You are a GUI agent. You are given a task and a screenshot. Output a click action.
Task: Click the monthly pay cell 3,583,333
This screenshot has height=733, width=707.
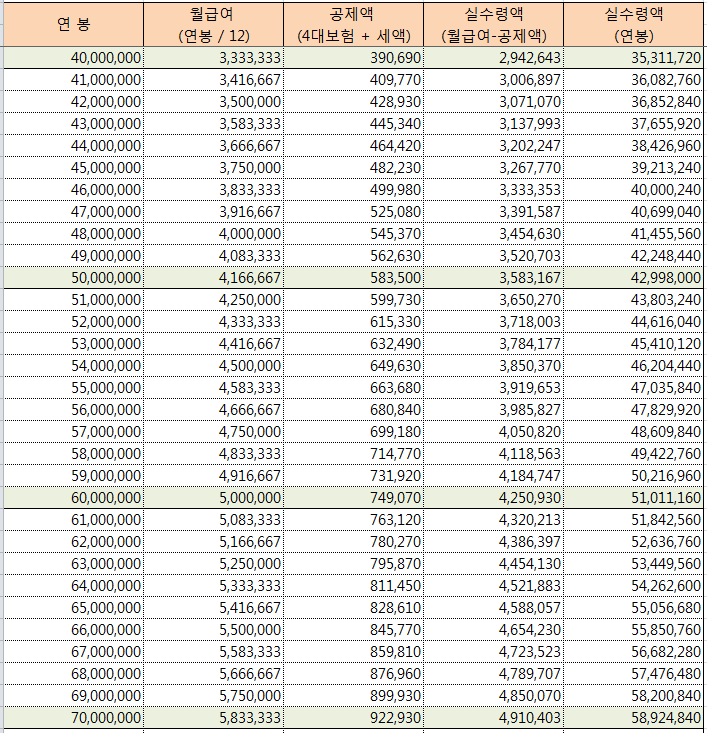pos(213,124)
